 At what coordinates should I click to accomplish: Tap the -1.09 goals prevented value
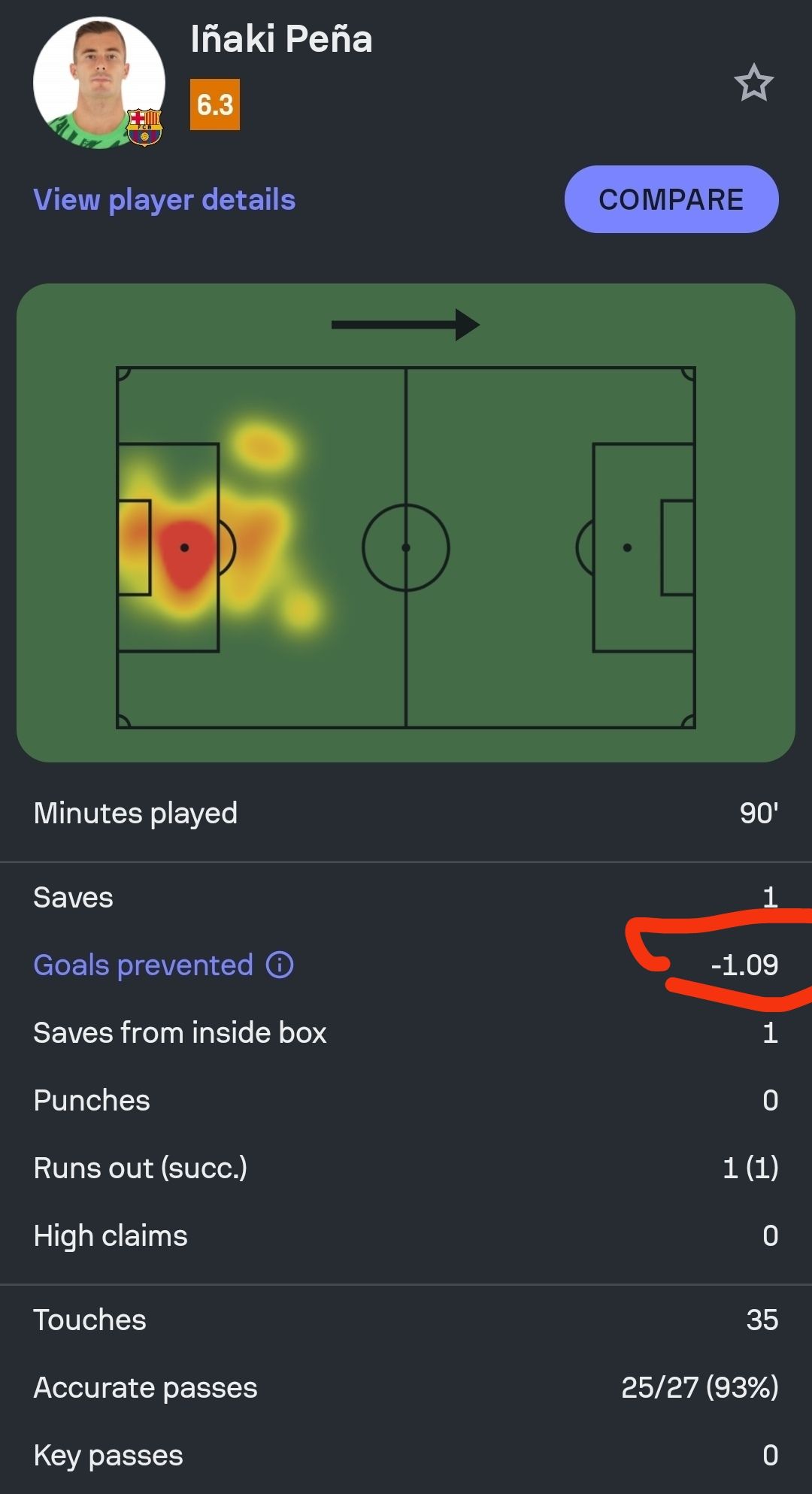[x=744, y=965]
